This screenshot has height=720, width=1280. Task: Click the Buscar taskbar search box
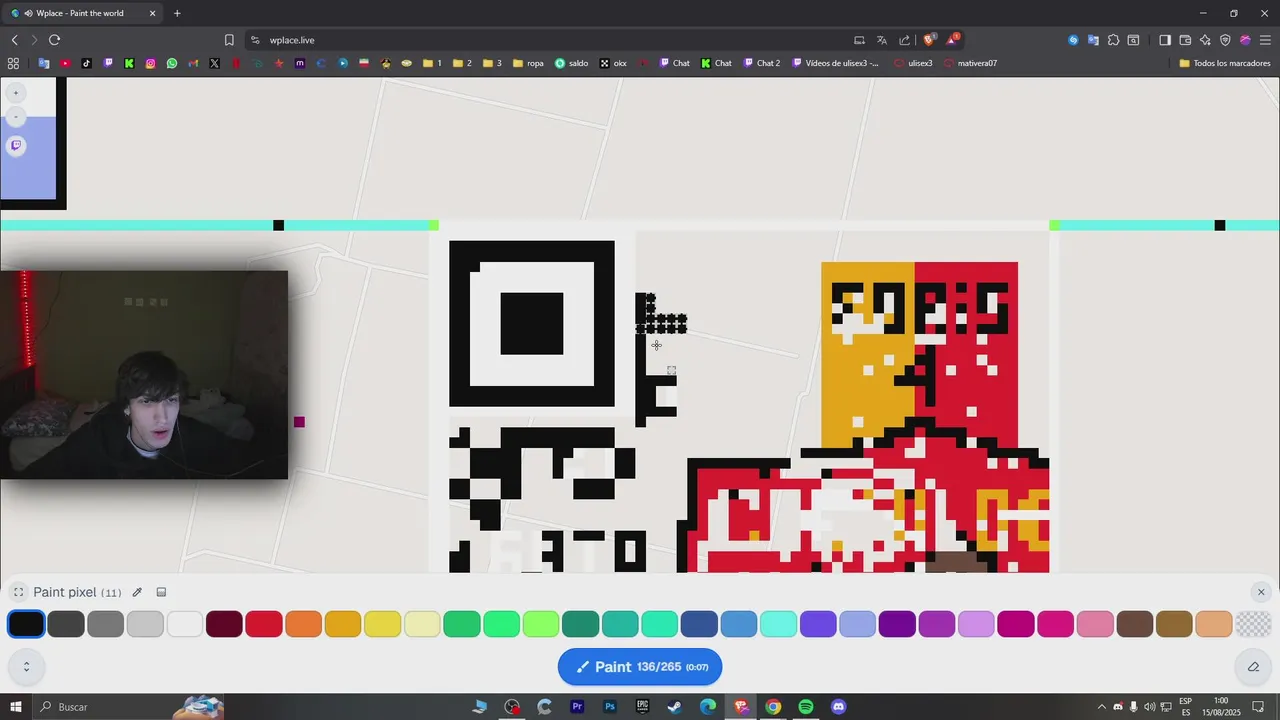(130, 707)
